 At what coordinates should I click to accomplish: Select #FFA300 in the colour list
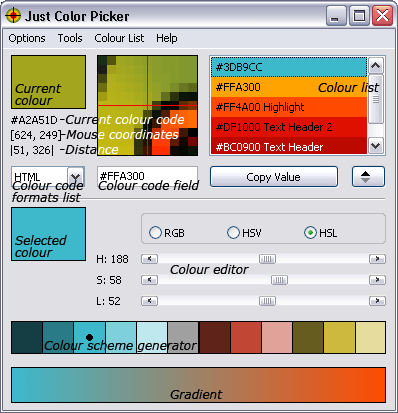point(289,87)
